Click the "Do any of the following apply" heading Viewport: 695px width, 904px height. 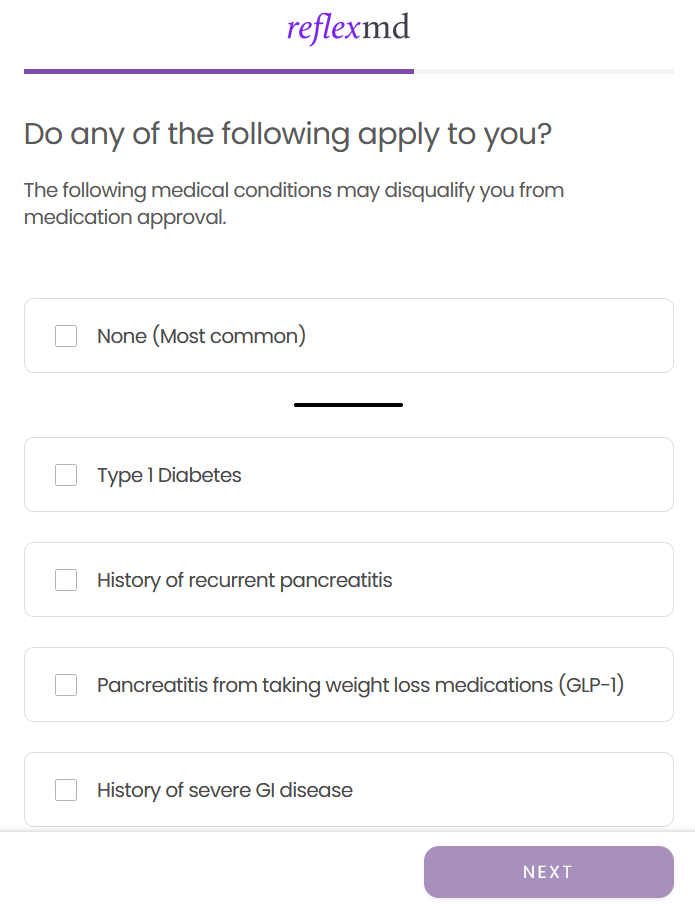288,134
